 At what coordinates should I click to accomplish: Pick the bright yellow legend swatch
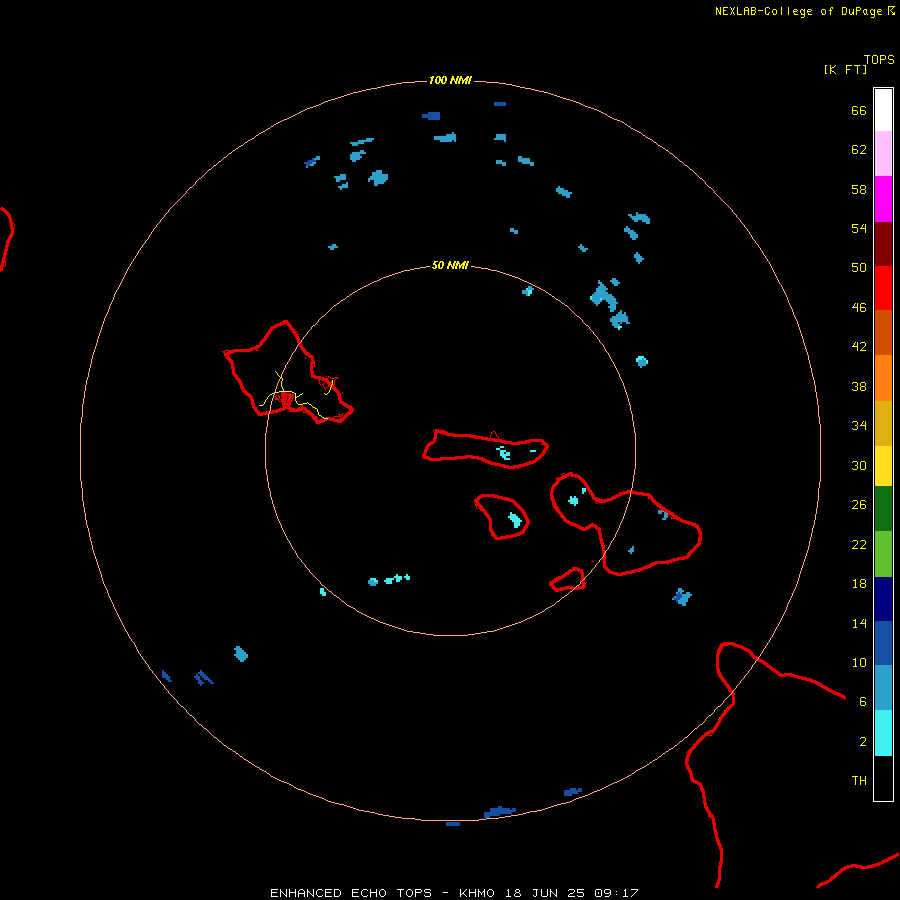pyautogui.click(x=883, y=465)
